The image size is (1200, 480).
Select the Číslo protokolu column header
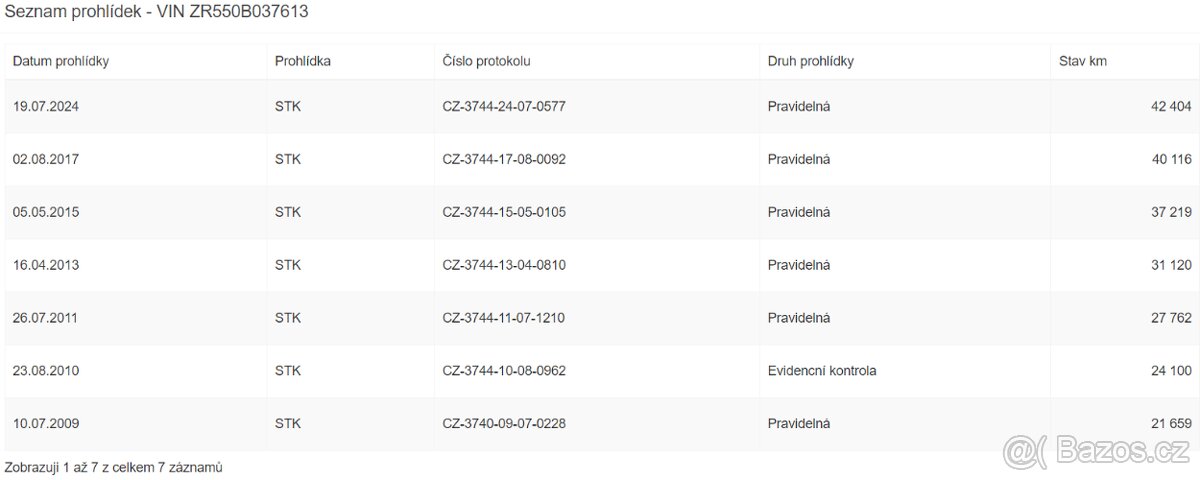click(x=486, y=61)
